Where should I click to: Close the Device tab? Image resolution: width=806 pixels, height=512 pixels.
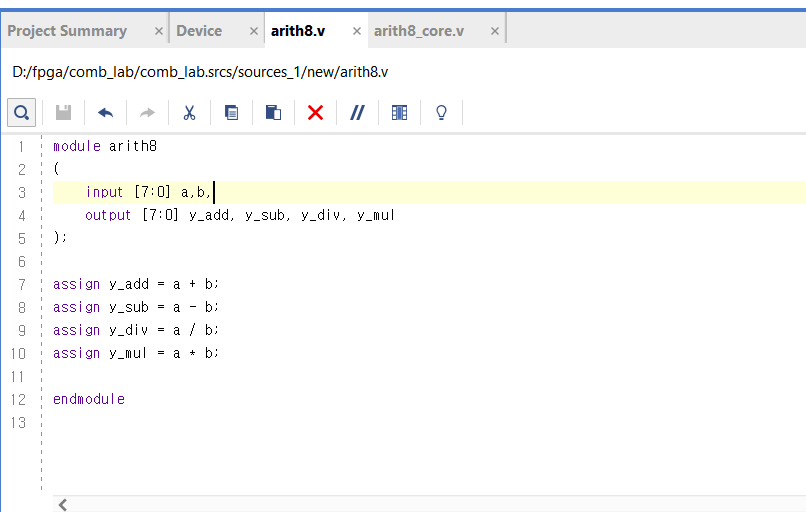pos(253,31)
